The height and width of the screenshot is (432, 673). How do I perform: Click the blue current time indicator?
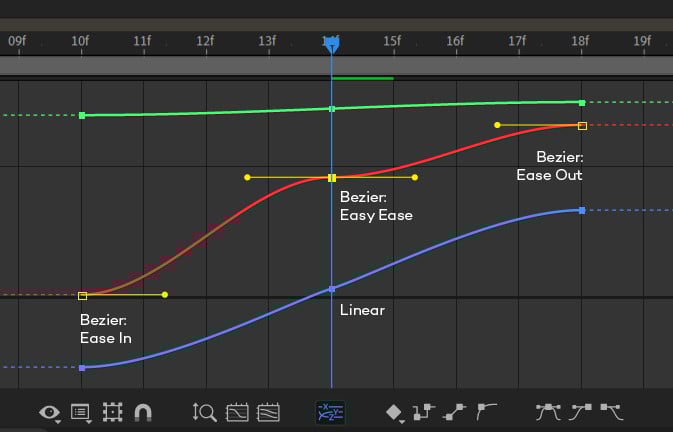click(331, 43)
